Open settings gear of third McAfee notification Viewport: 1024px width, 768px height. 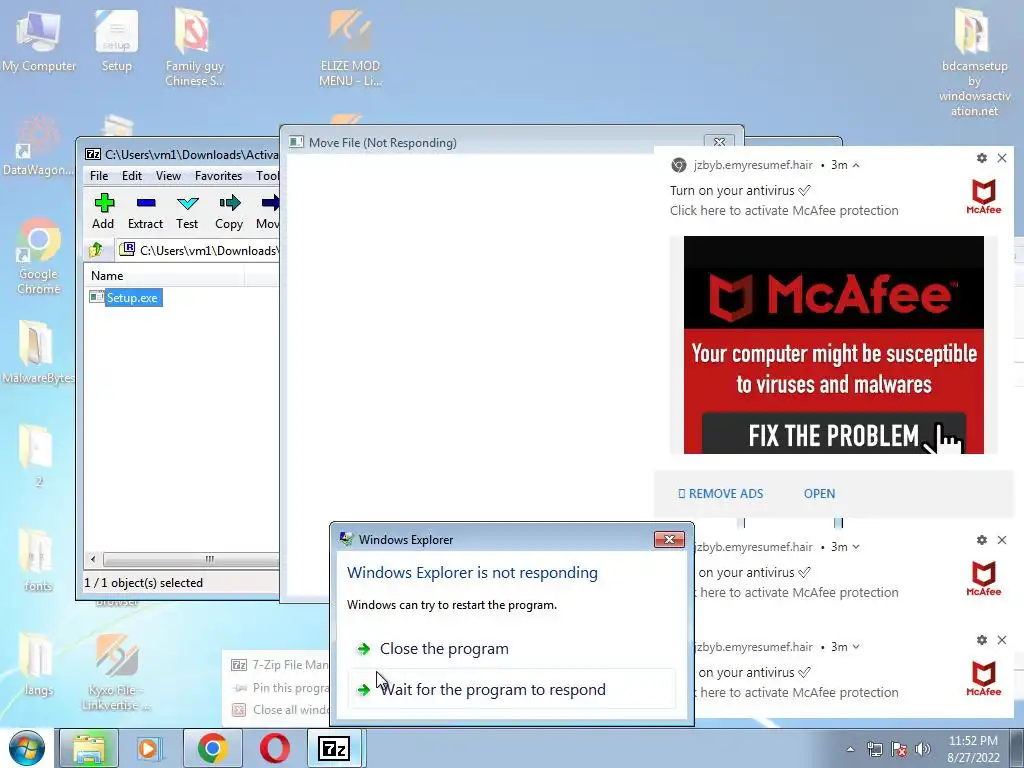pyautogui.click(x=982, y=640)
